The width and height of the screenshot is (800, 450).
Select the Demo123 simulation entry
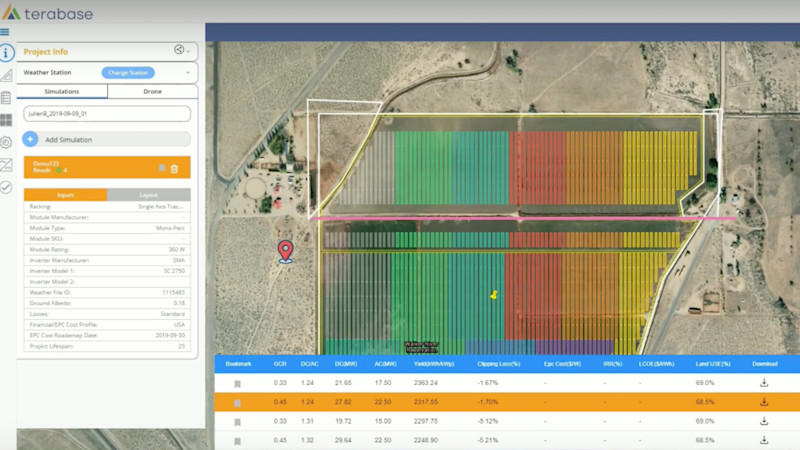coord(107,167)
